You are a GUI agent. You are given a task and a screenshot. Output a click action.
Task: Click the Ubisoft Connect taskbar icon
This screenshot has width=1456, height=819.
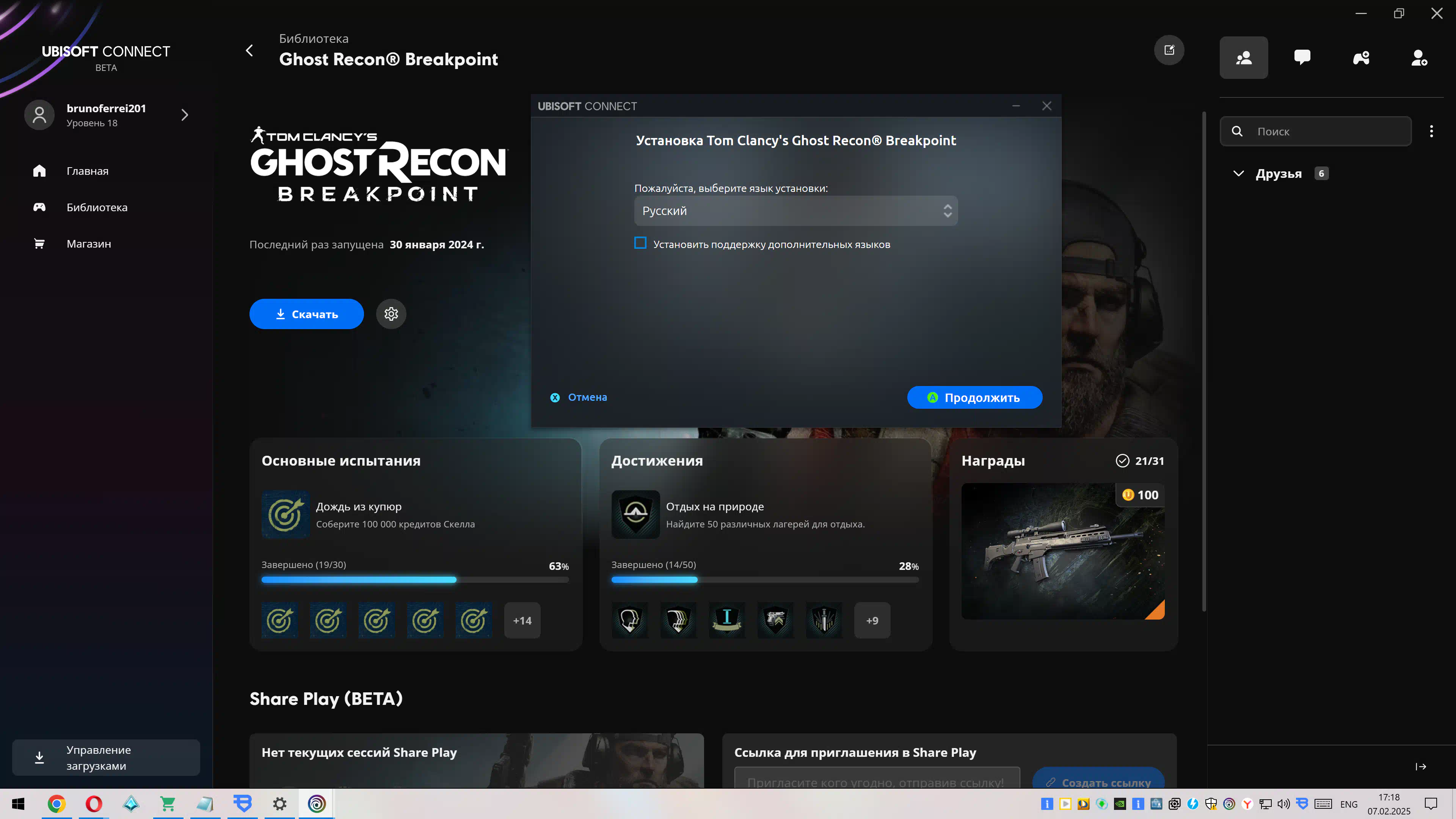point(317,804)
